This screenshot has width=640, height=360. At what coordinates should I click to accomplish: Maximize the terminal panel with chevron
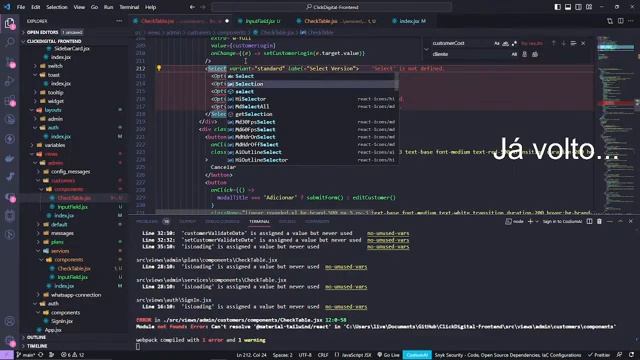[620, 221]
